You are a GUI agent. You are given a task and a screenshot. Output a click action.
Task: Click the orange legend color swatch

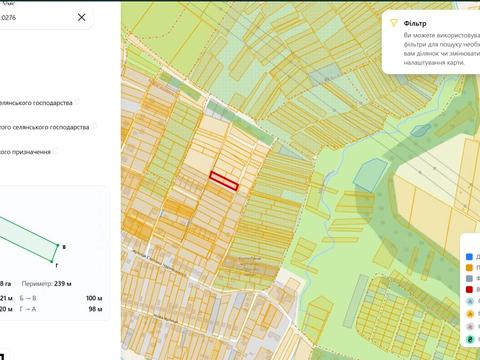pos(469,267)
